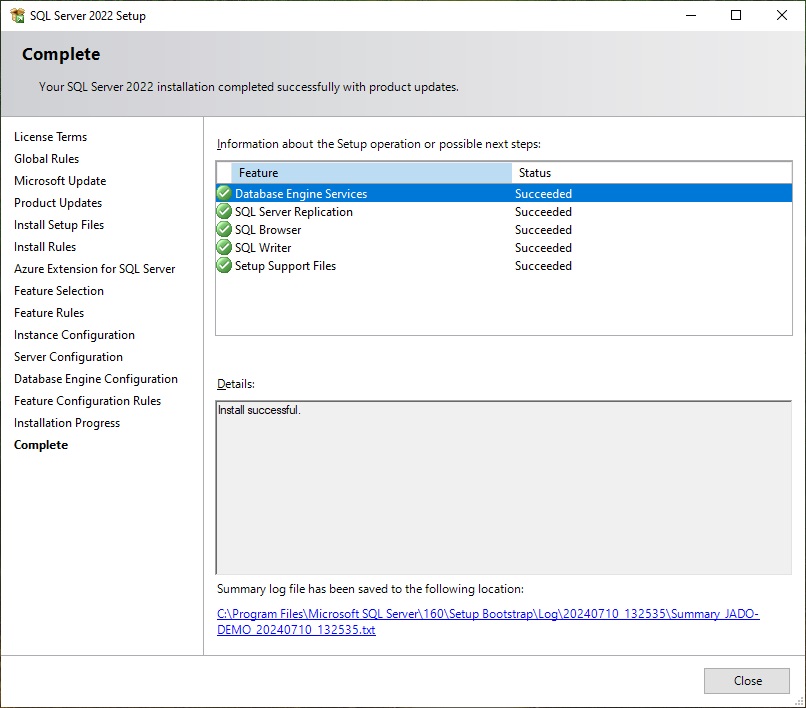The height and width of the screenshot is (708, 806).
Task: Click Azure Extension for SQL Server step
Action: (x=94, y=269)
